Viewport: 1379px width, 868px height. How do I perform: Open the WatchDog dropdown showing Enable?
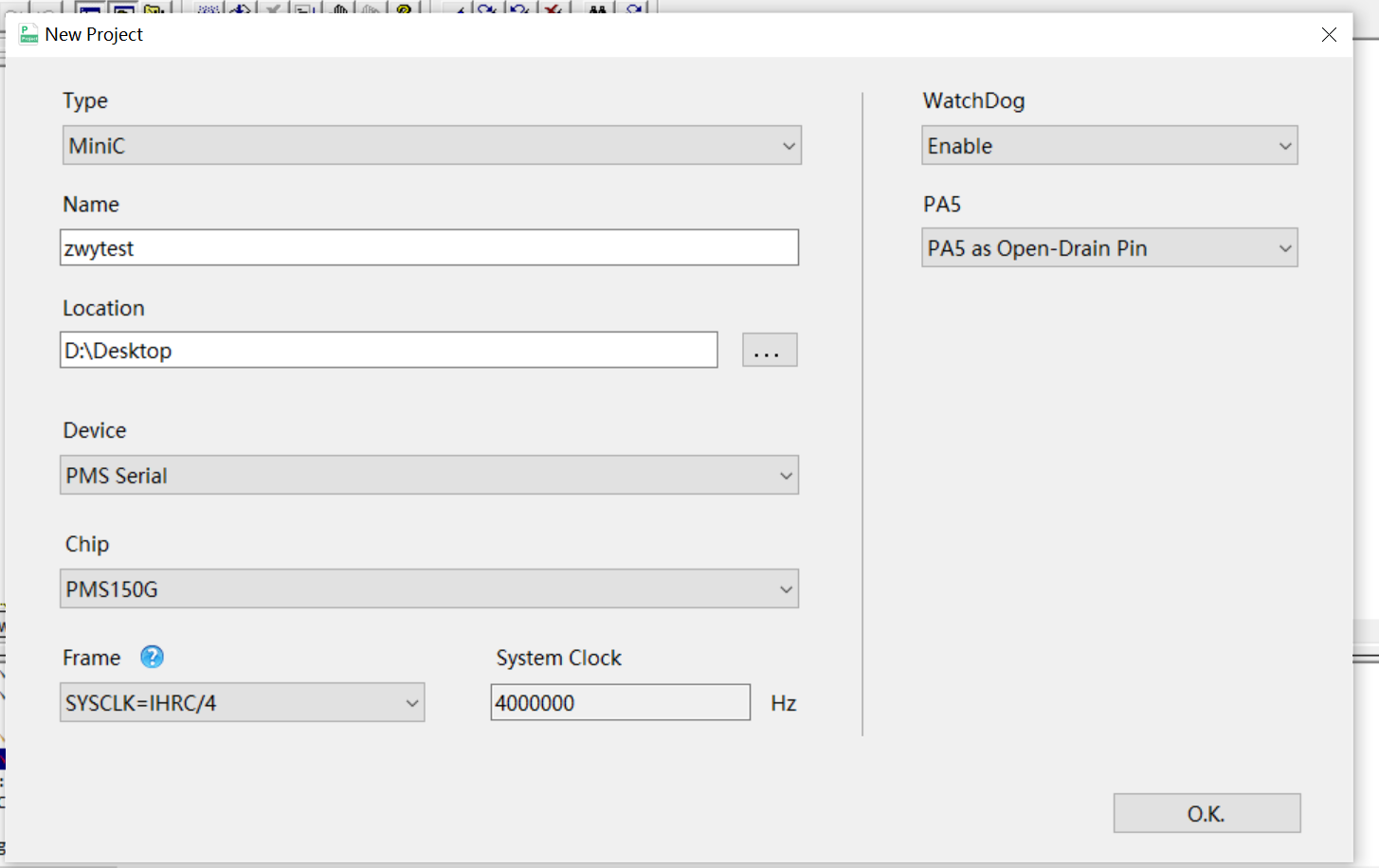(x=1110, y=145)
